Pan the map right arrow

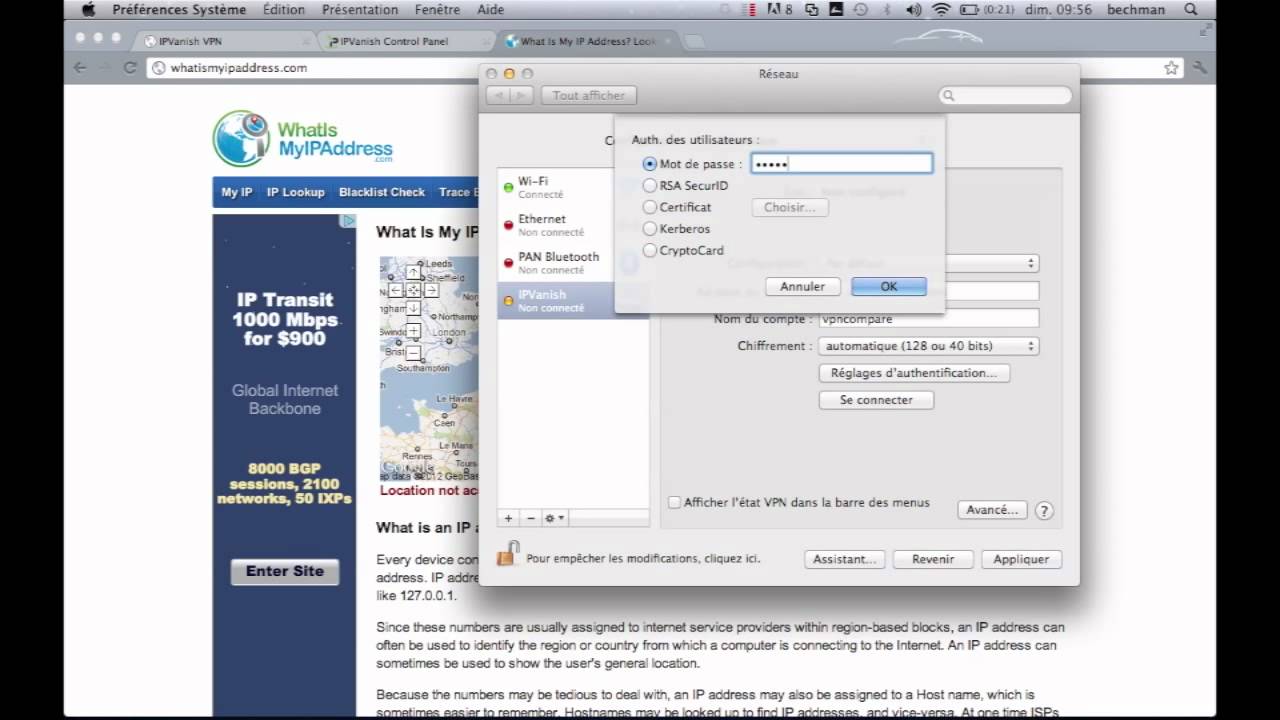(x=431, y=290)
